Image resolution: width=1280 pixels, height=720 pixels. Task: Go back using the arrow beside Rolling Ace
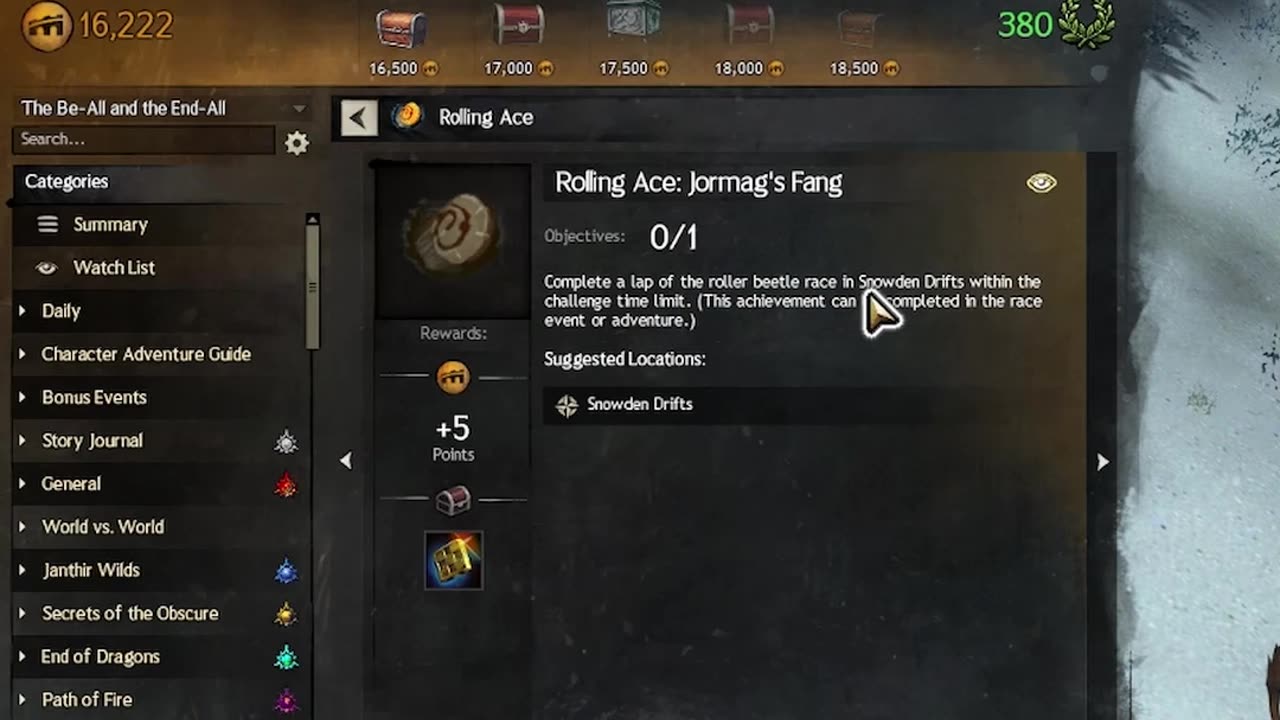pyautogui.click(x=358, y=118)
